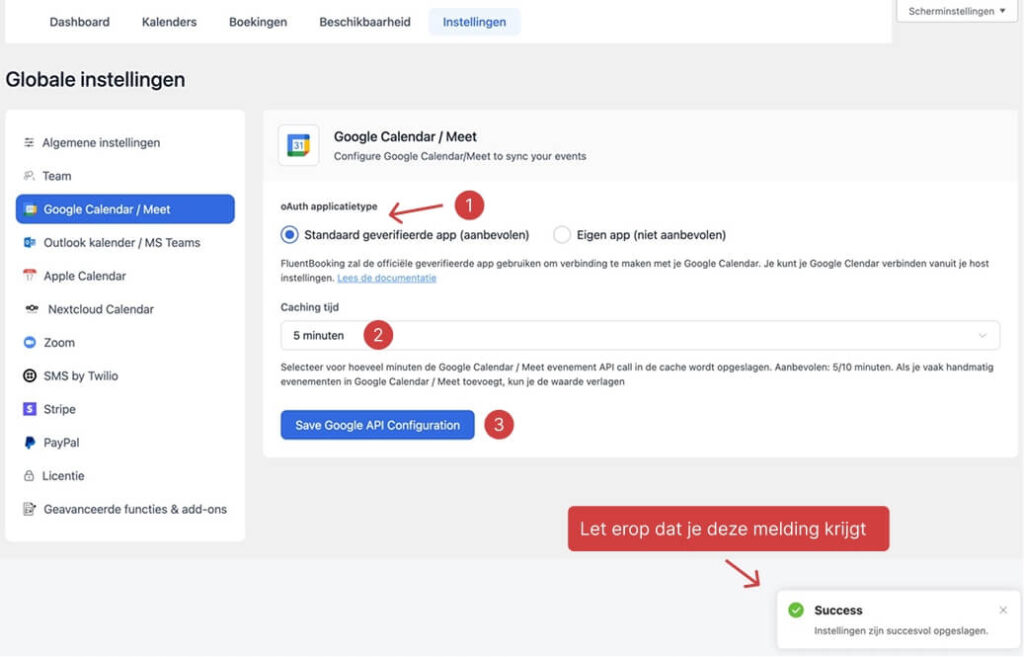Click the Outlook icon in sidebar
Viewport: 1024px width, 657px height.
coord(30,243)
